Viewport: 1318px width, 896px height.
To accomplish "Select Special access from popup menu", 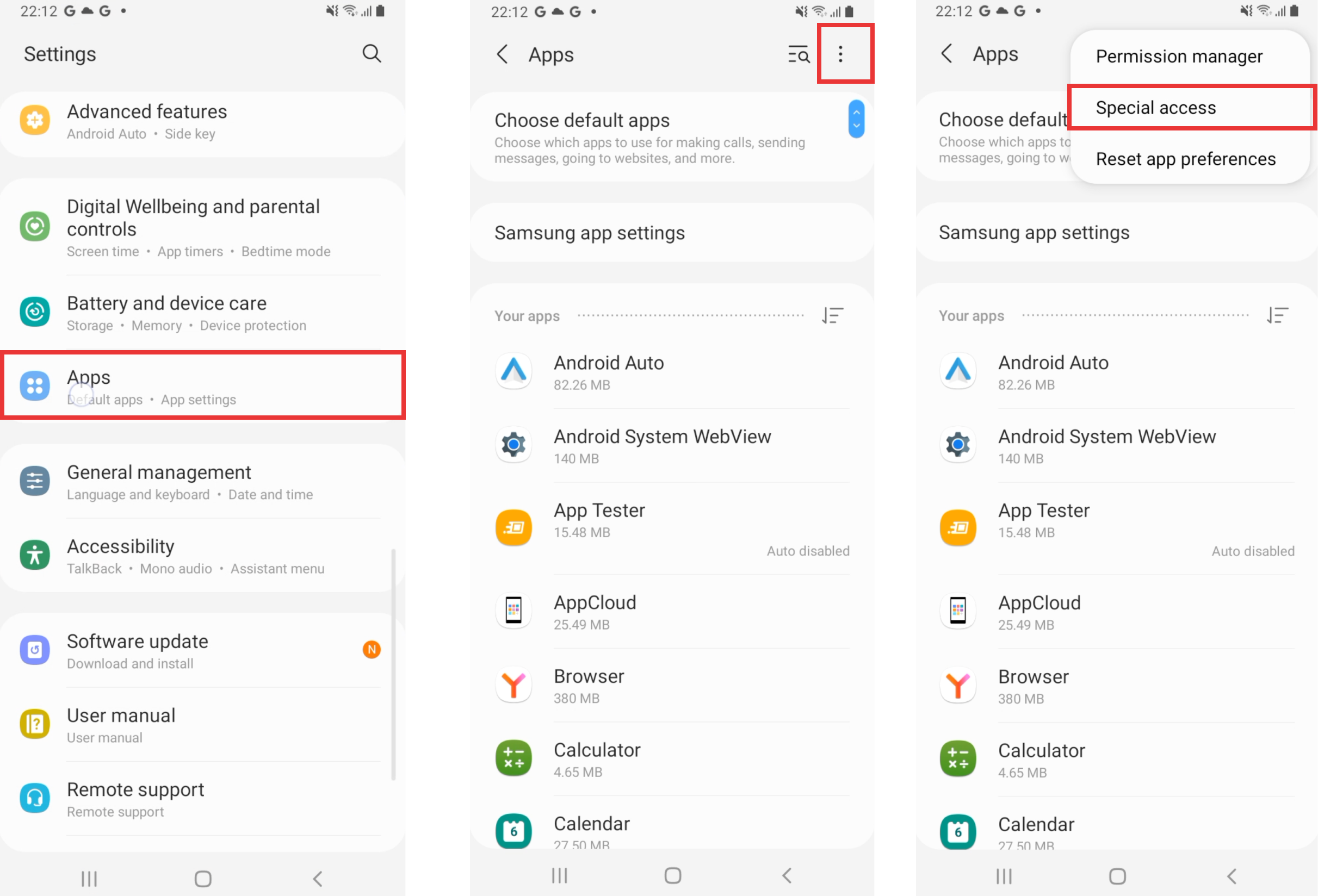I will pos(1192,108).
